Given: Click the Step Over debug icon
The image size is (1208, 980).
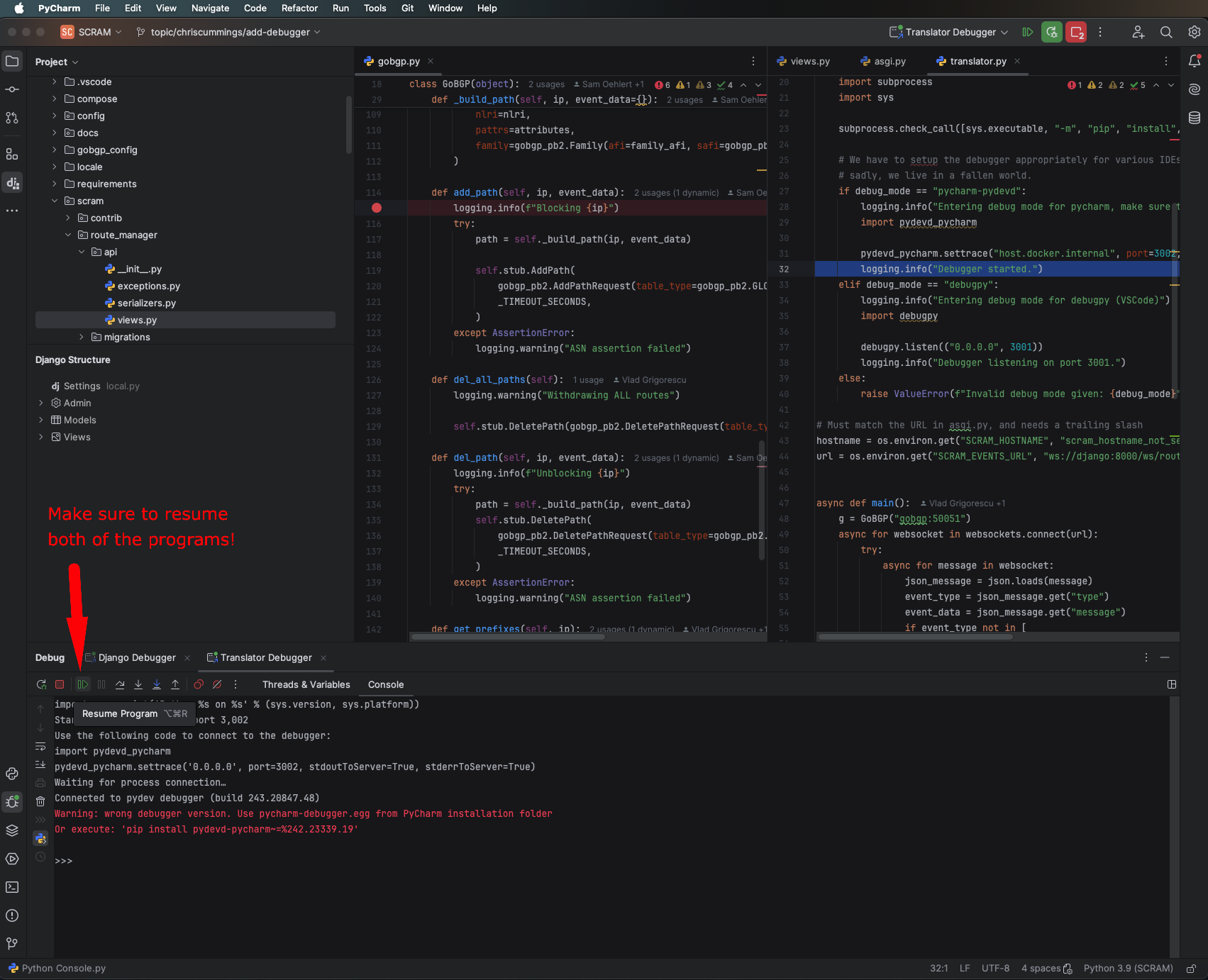Looking at the screenshot, I should [x=120, y=684].
